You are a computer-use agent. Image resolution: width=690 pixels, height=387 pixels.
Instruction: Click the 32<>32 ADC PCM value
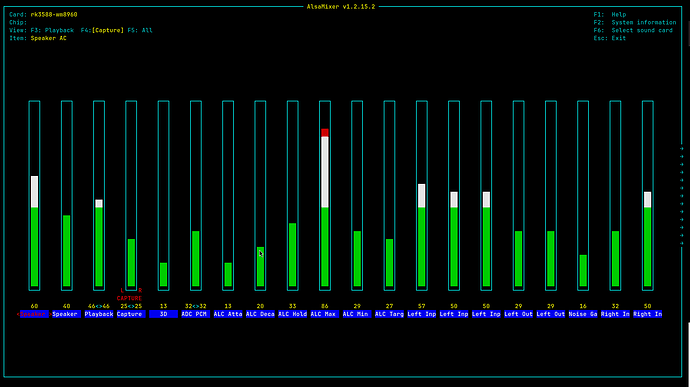click(x=196, y=306)
